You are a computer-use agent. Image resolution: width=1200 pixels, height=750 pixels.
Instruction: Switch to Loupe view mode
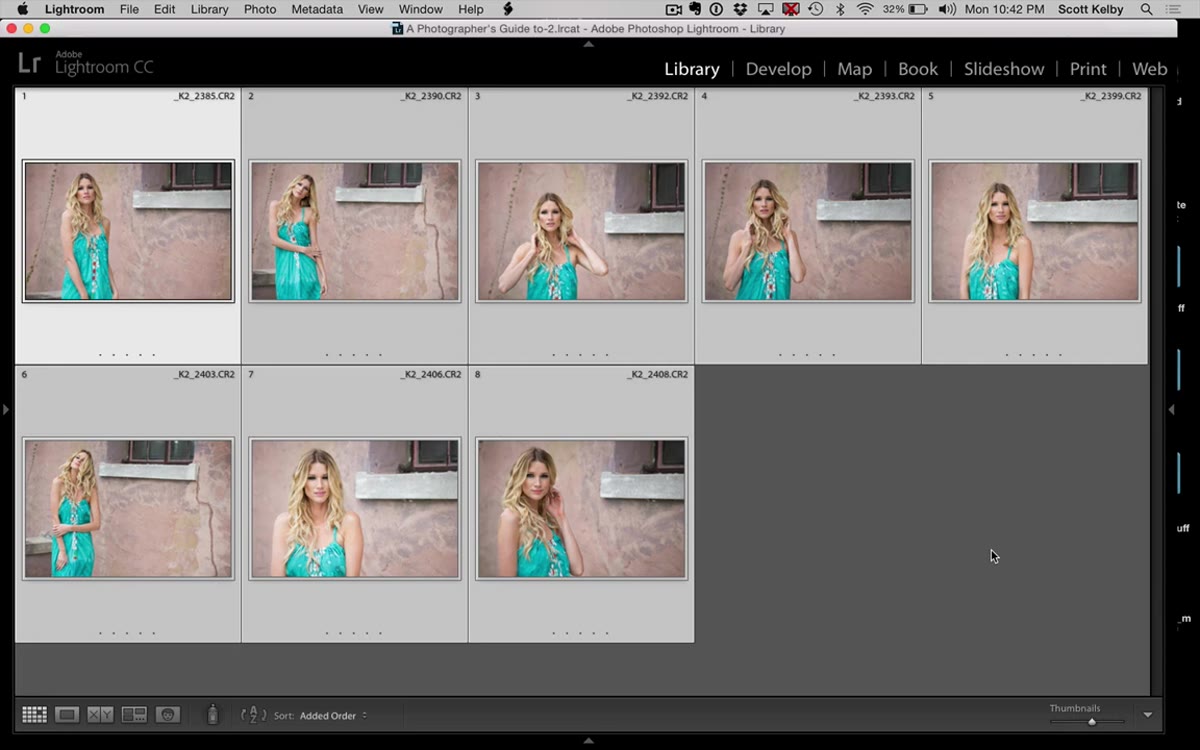[67, 714]
